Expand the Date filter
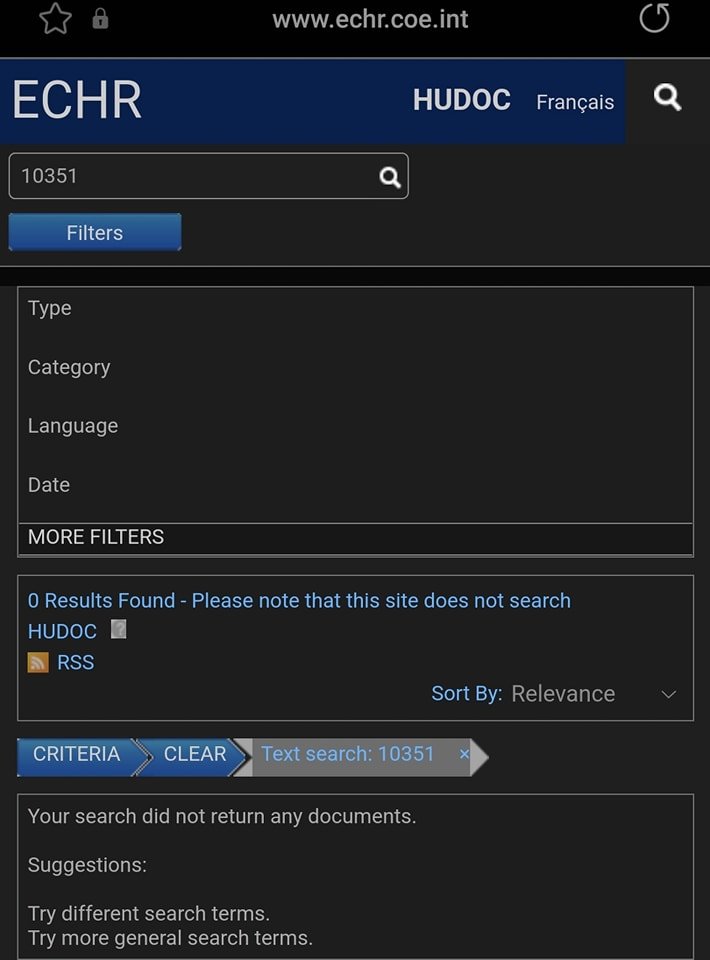The height and width of the screenshot is (960, 710). pos(49,485)
